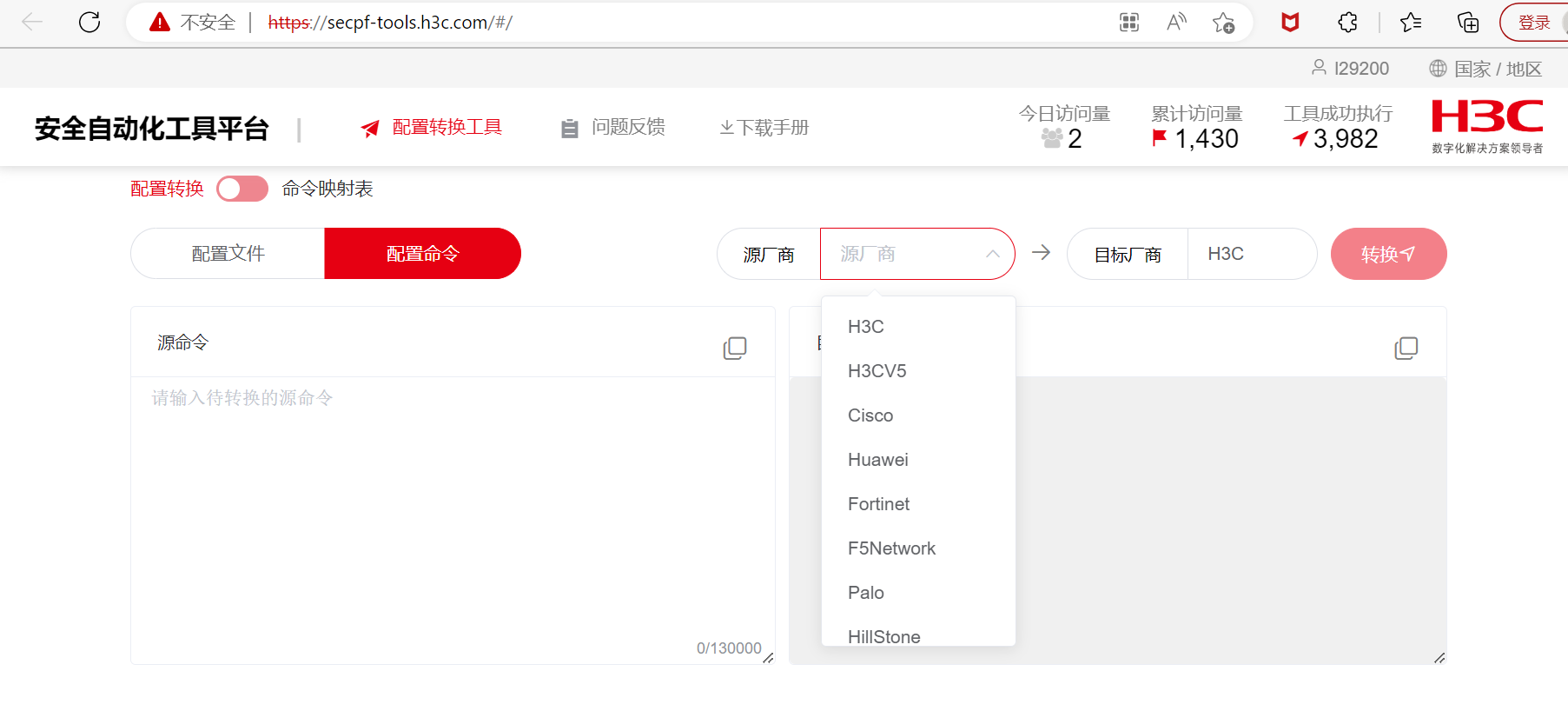Viewport: 1568px width, 711px height.
Task: Click the read aloud icon
Action: point(1176,23)
